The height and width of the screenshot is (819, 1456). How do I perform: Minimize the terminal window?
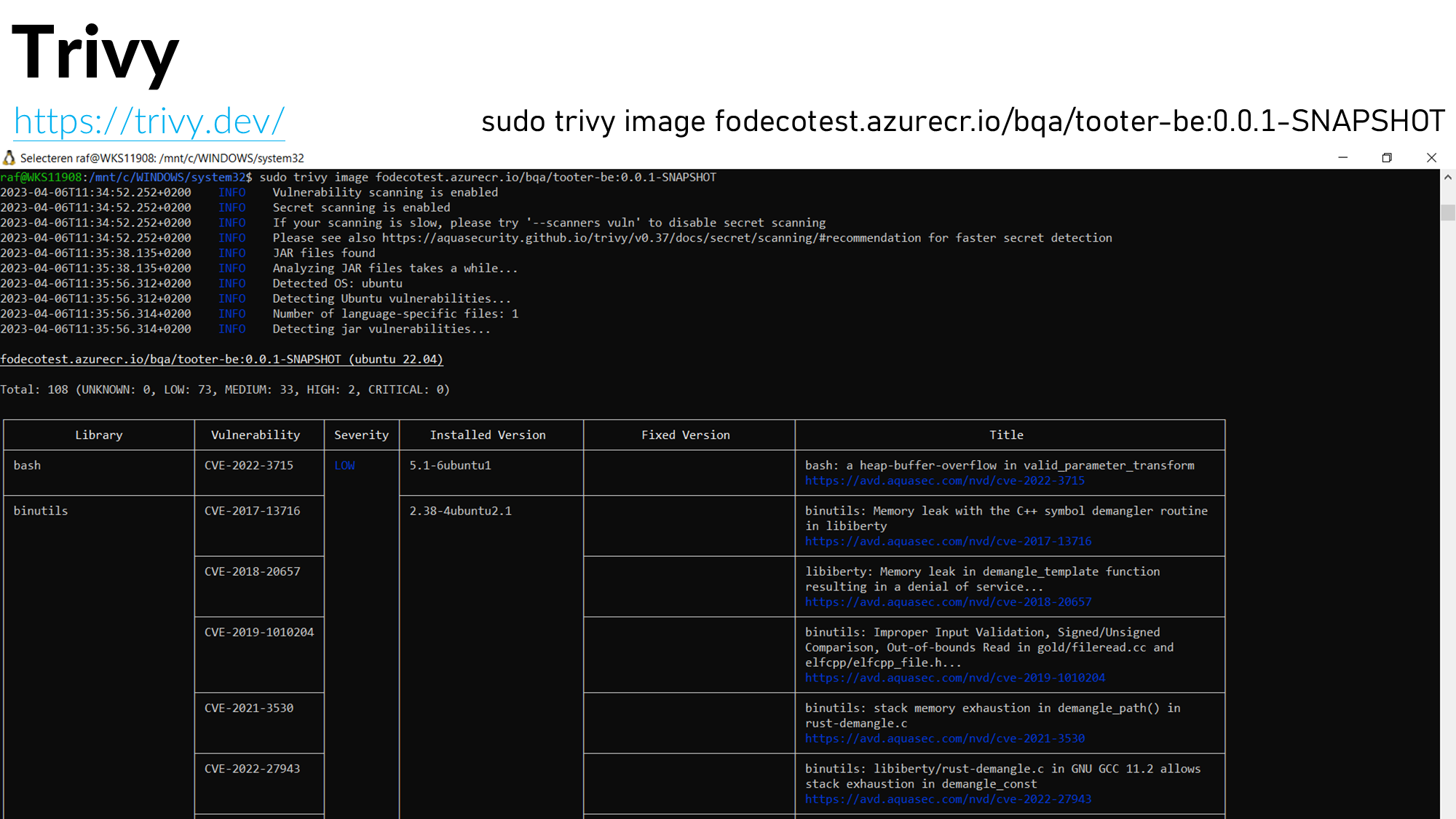(1343, 158)
